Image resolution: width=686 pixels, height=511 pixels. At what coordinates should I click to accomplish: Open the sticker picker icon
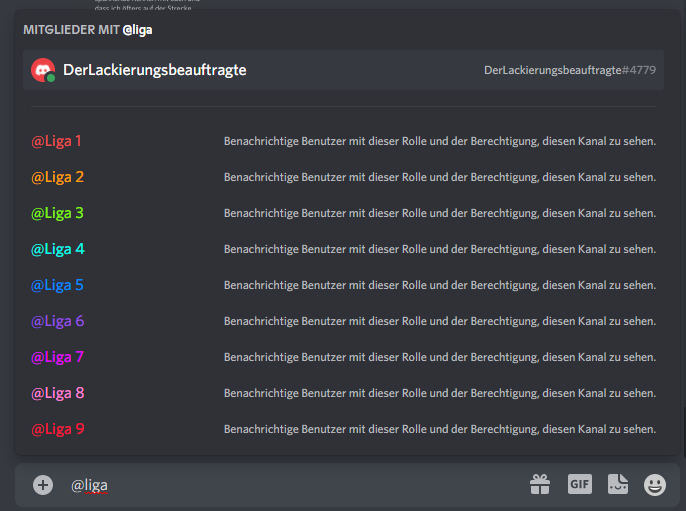click(618, 485)
